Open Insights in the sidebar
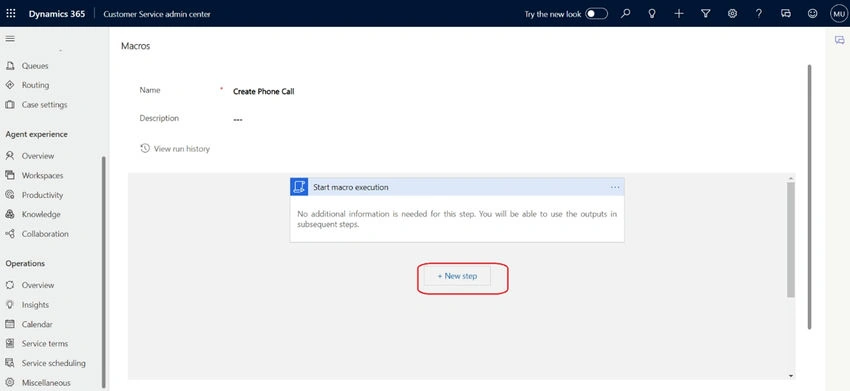The height and width of the screenshot is (391, 850). click(35, 305)
